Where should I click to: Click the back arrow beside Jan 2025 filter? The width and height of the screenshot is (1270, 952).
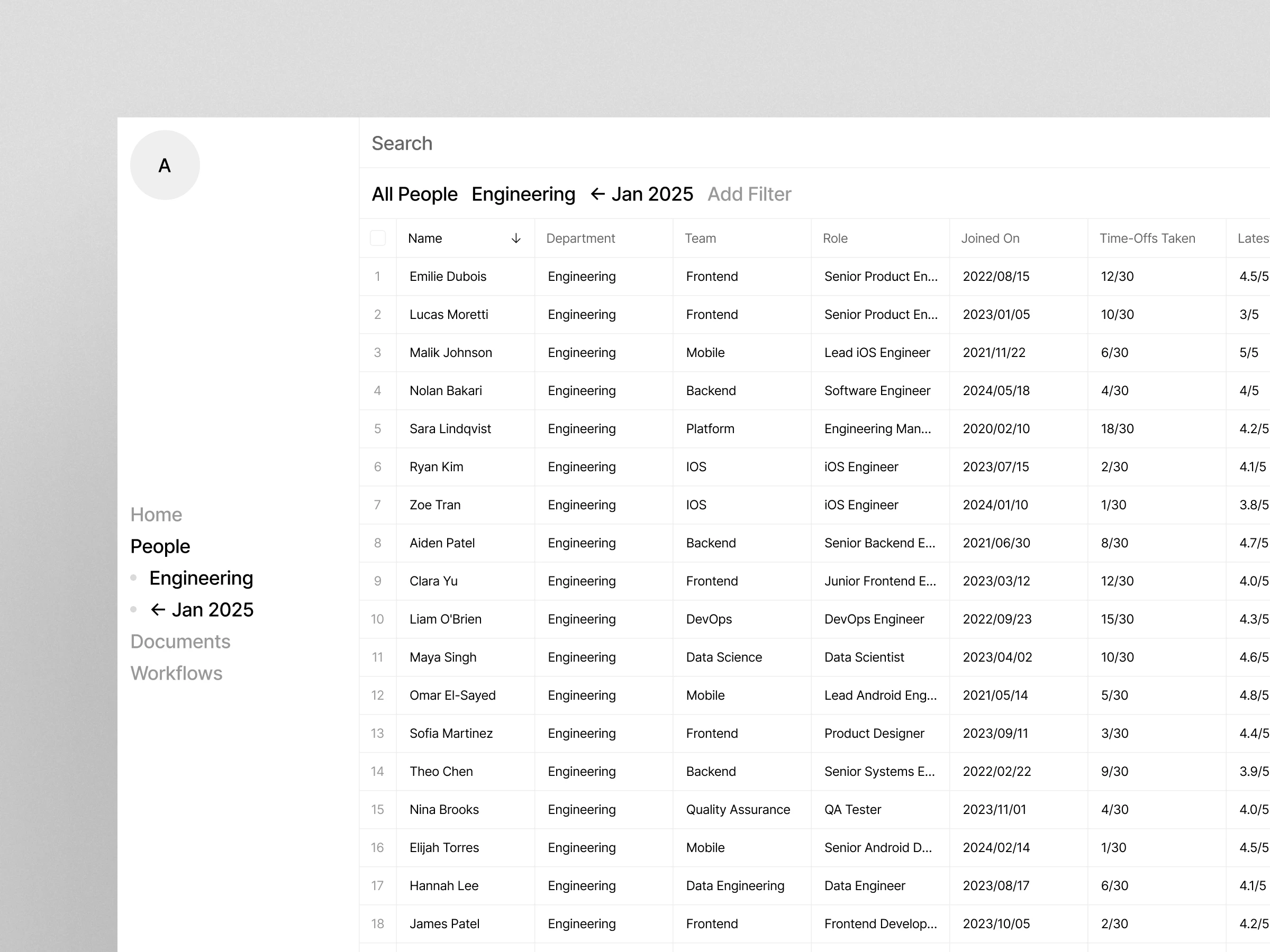coord(597,194)
